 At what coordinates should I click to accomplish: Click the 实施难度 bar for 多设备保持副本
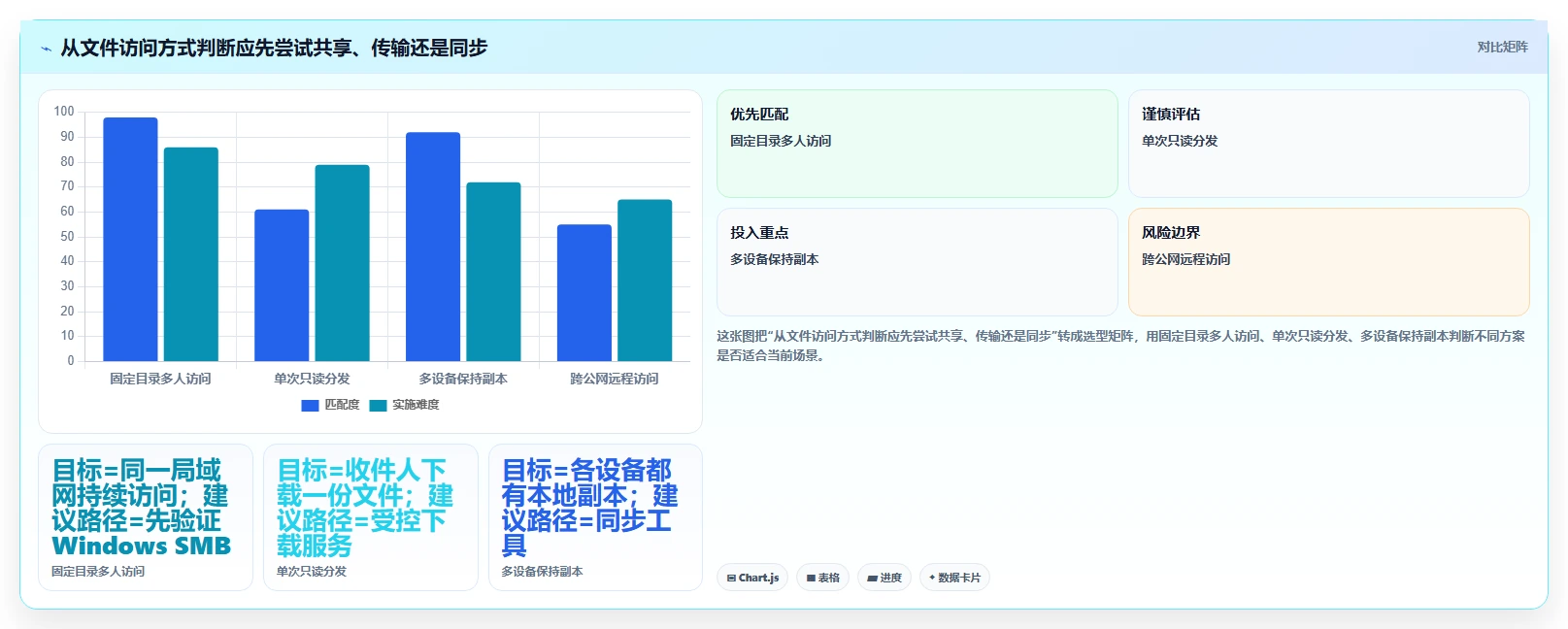[x=493, y=272]
